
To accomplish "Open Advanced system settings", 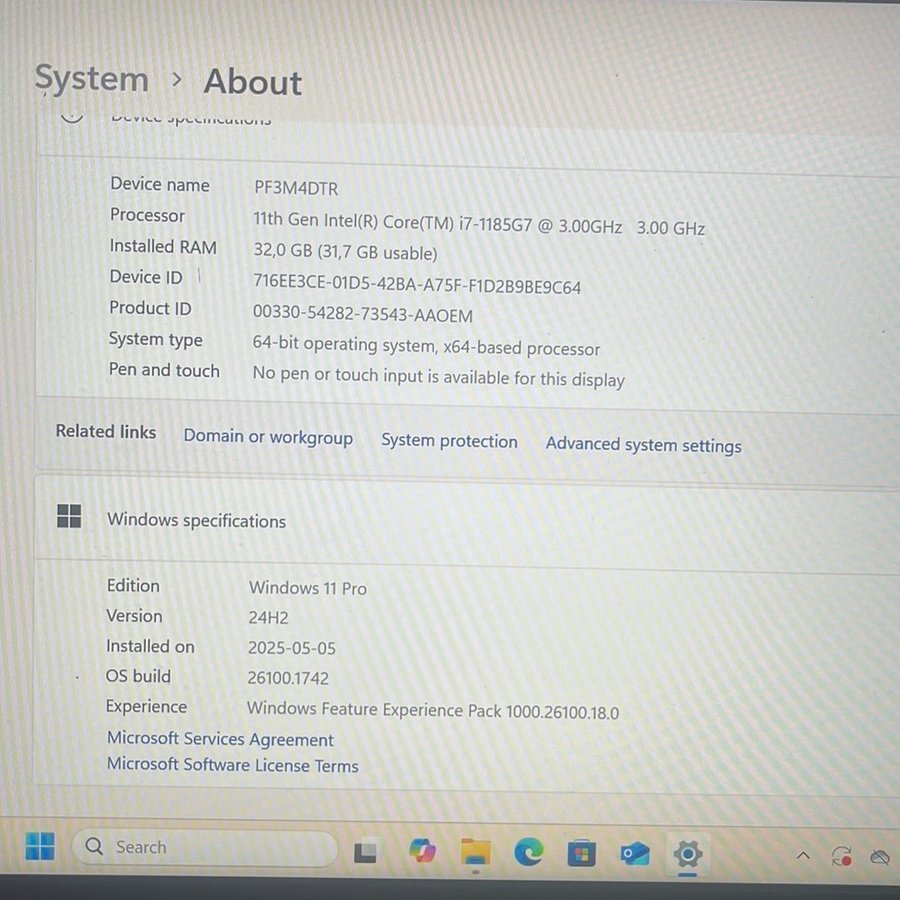I will (x=643, y=445).
